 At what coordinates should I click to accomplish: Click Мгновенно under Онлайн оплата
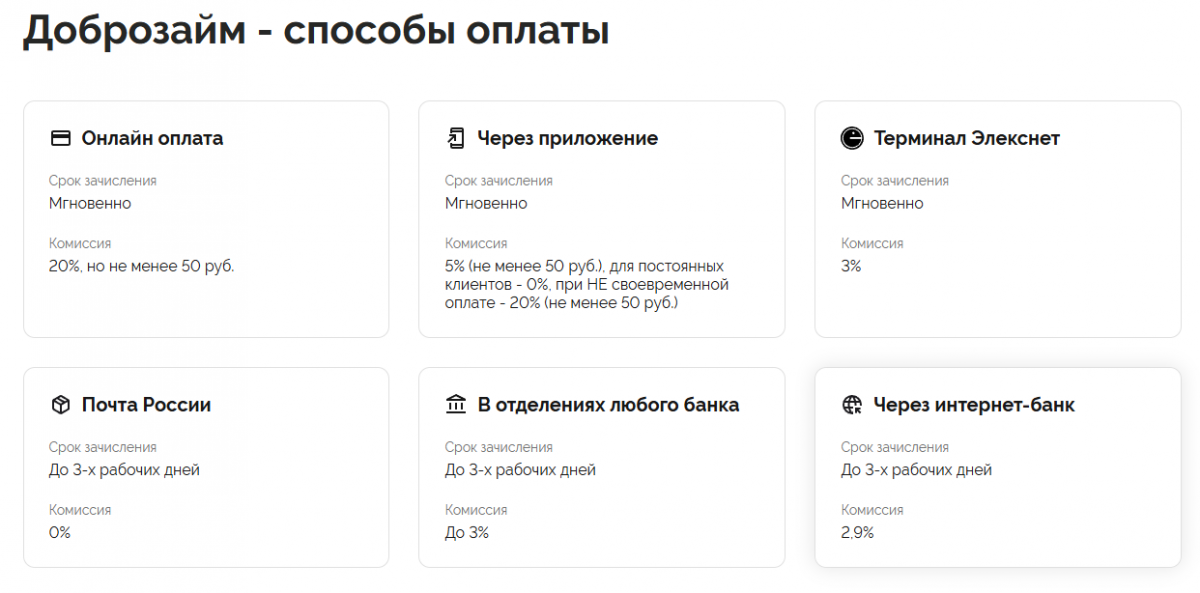(x=90, y=203)
